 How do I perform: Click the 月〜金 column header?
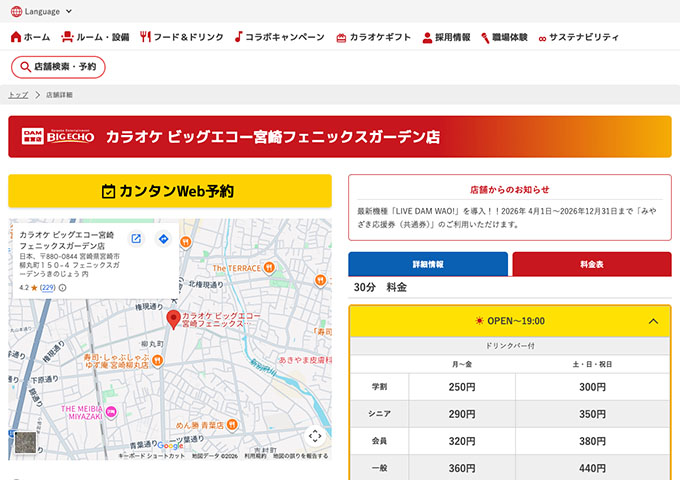(462, 364)
